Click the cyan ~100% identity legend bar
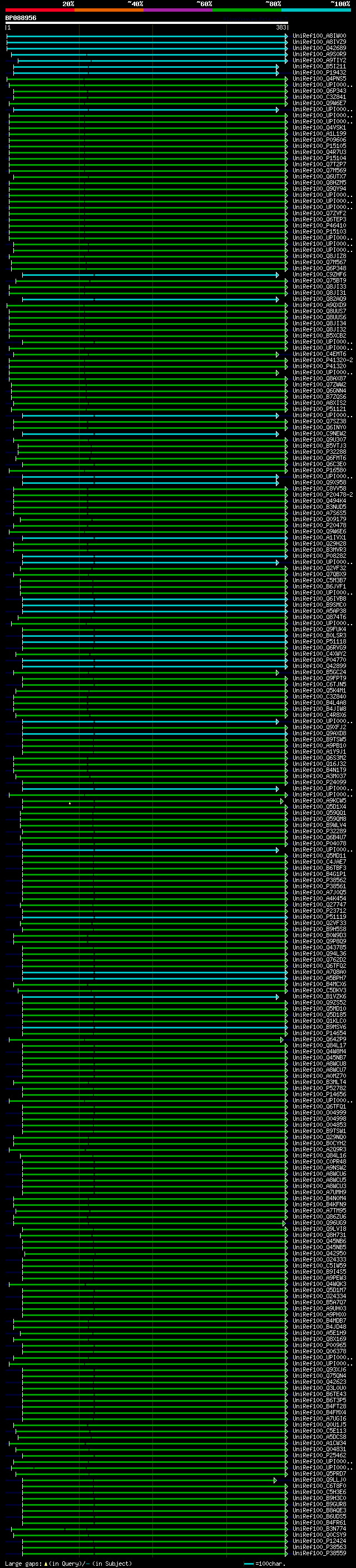The image size is (356, 1568). coord(317,10)
